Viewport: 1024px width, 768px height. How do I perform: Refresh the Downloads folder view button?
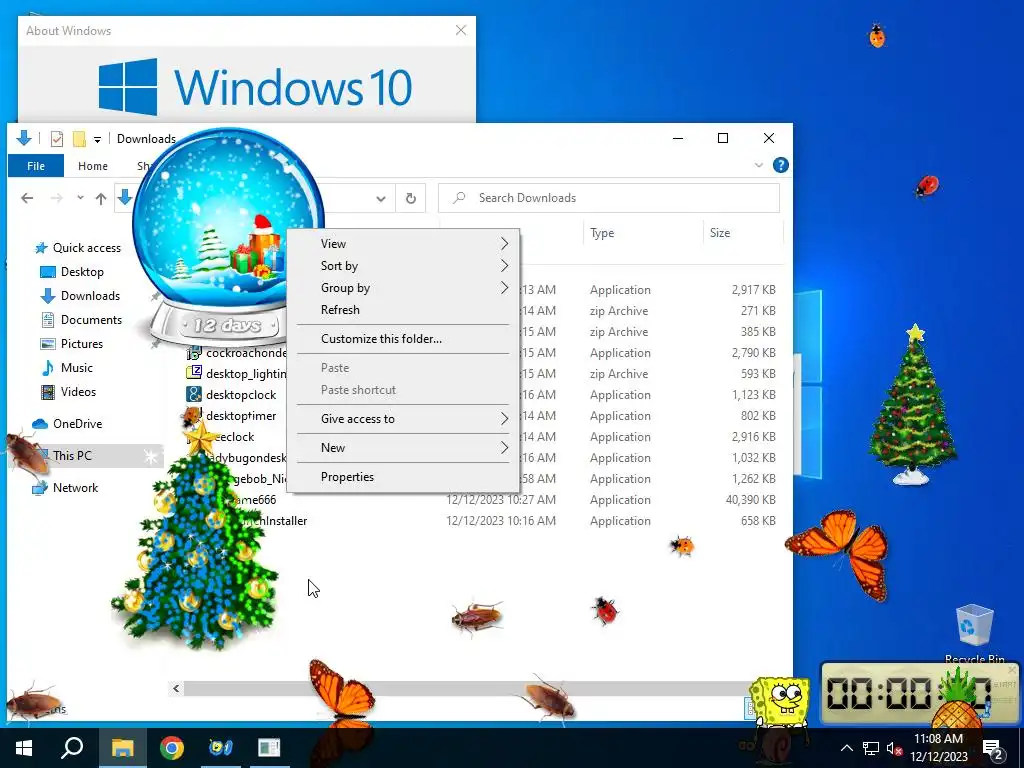pos(411,199)
